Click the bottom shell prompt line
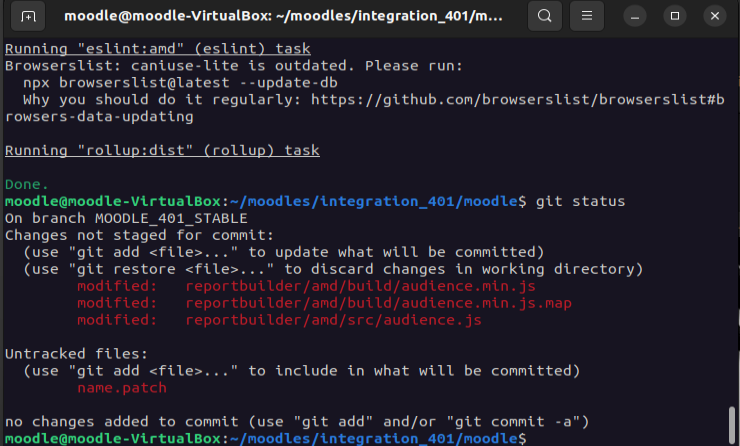Screen dimensions: 740x446 pyautogui.click(x=265, y=438)
